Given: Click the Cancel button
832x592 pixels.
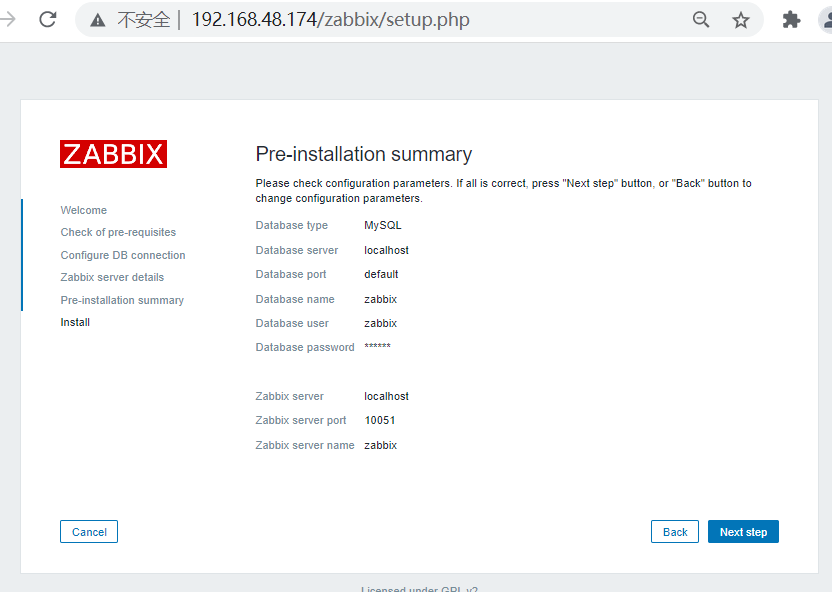Looking at the screenshot, I should tap(89, 532).
